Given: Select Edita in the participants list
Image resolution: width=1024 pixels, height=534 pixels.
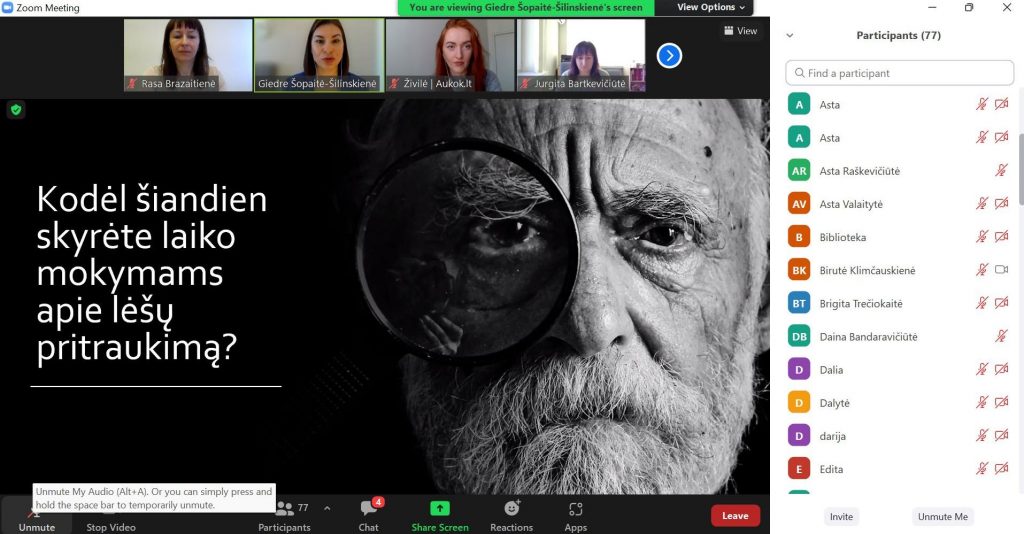Looking at the screenshot, I should tap(899, 469).
